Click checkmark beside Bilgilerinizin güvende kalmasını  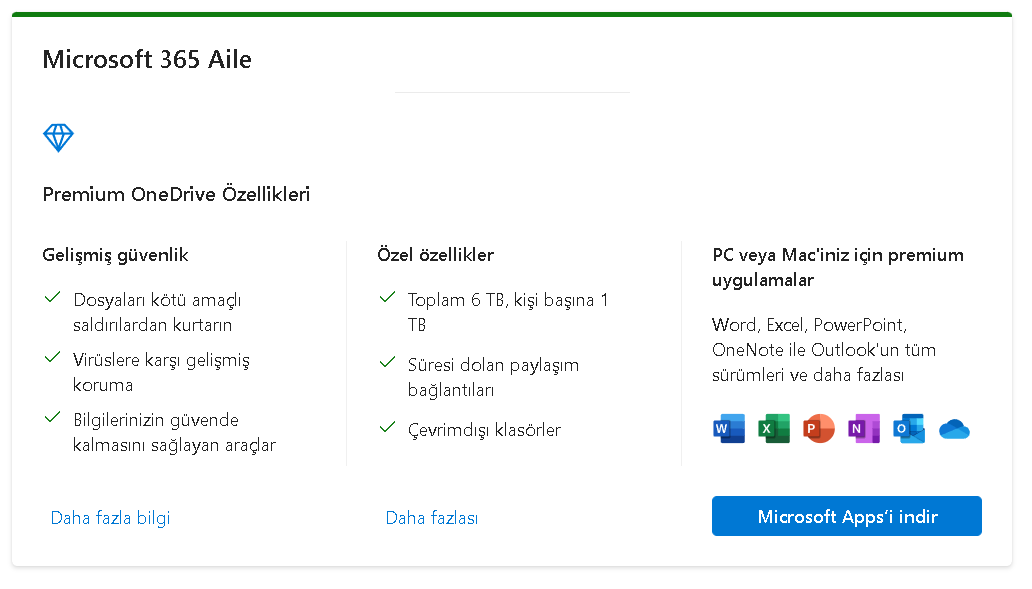point(53,417)
